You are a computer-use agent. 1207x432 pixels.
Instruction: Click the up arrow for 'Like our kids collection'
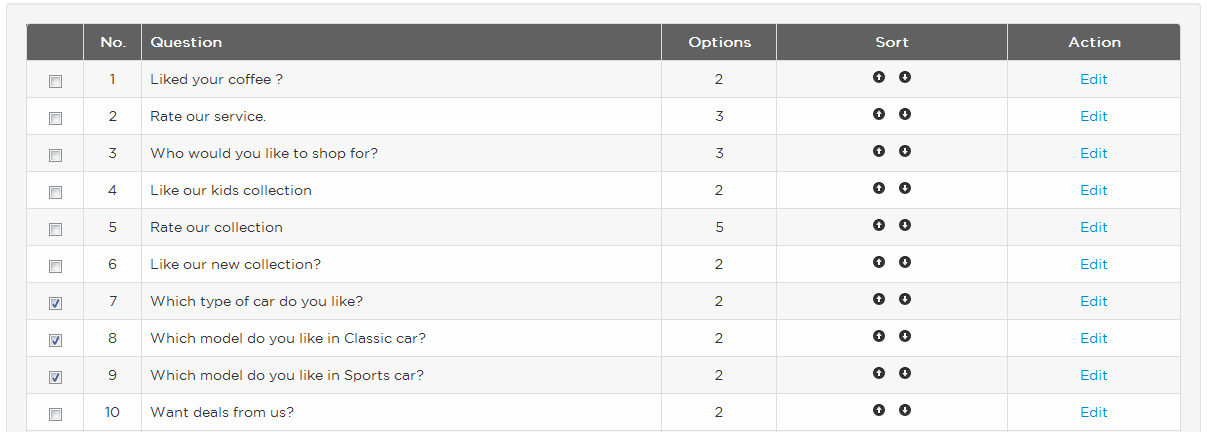pyautogui.click(x=879, y=188)
